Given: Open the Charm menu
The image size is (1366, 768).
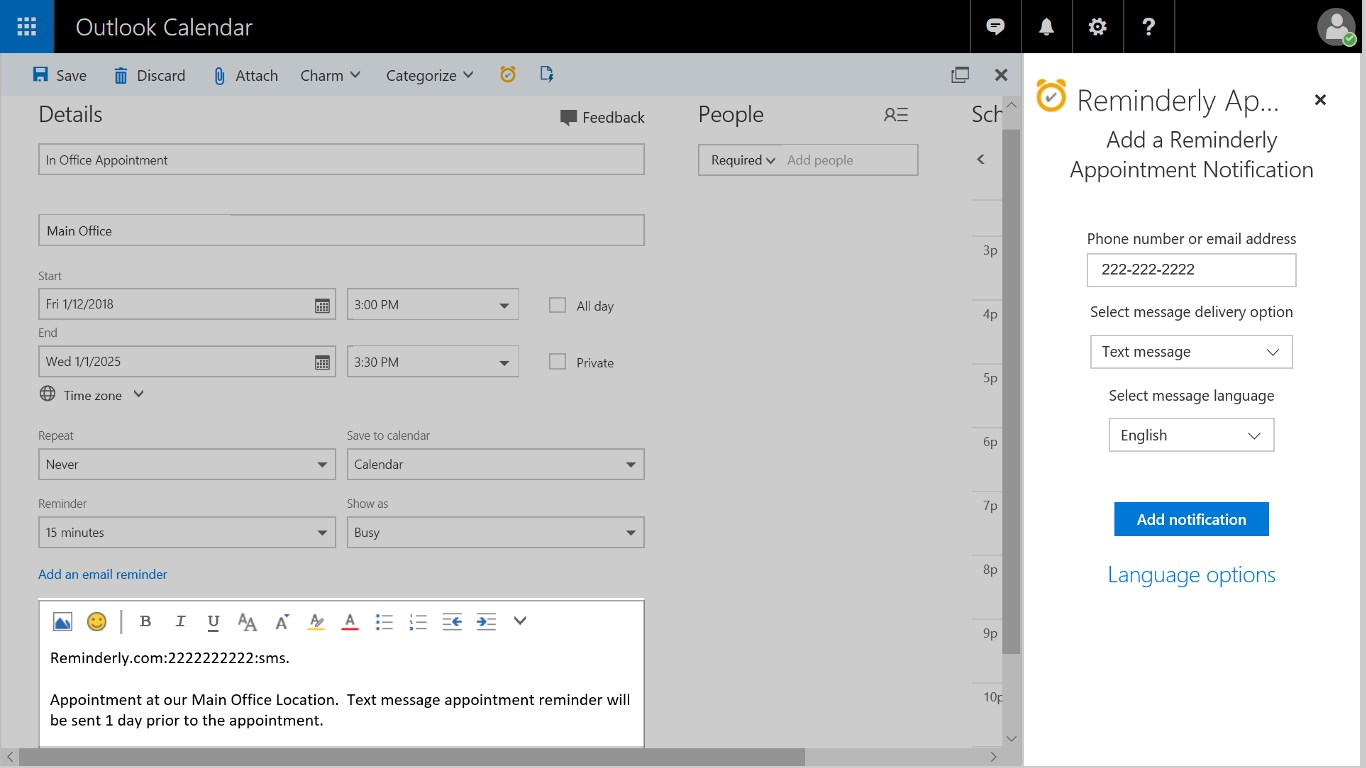Looking at the screenshot, I should (x=331, y=75).
